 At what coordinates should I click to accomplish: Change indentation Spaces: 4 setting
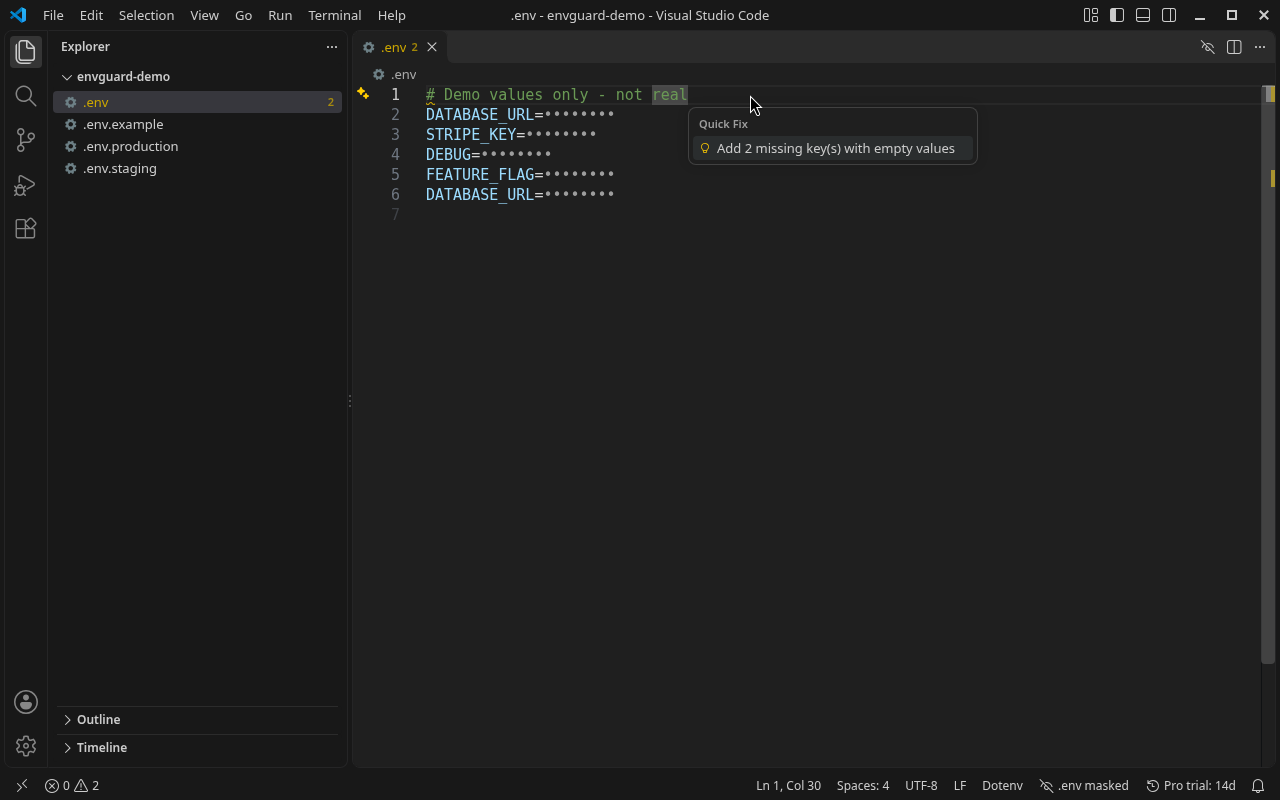pos(862,786)
